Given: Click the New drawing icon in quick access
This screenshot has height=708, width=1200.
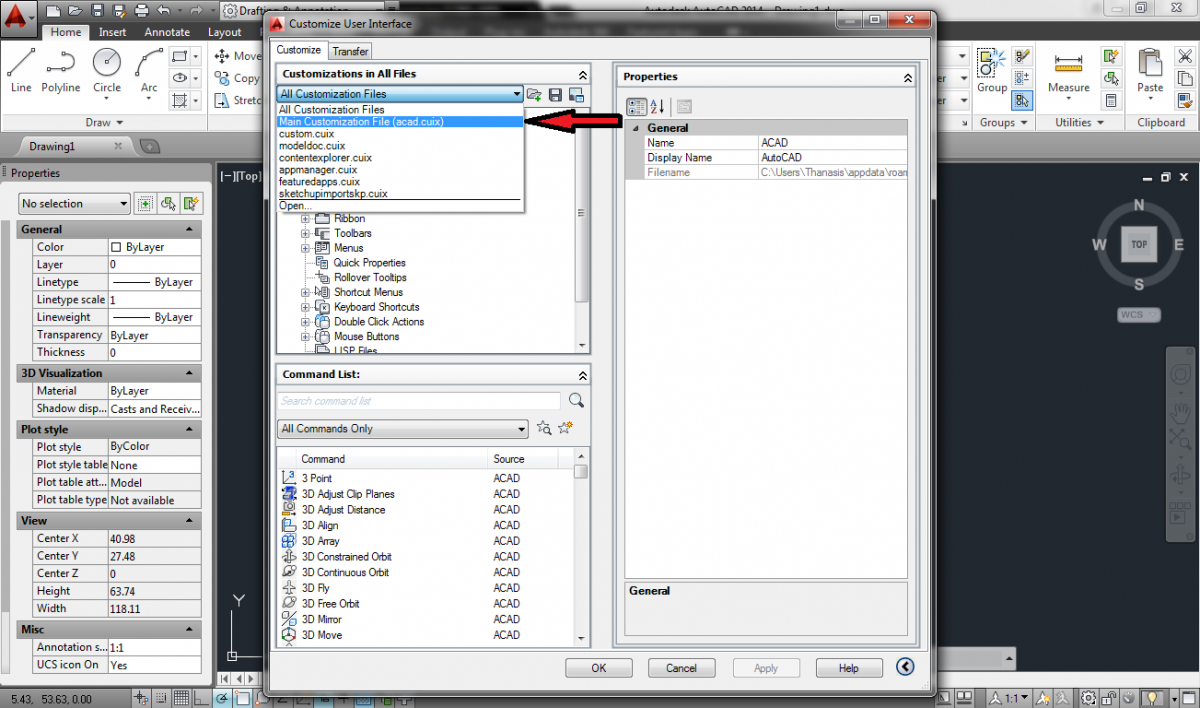Looking at the screenshot, I should pyautogui.click(x=54, y=11).
